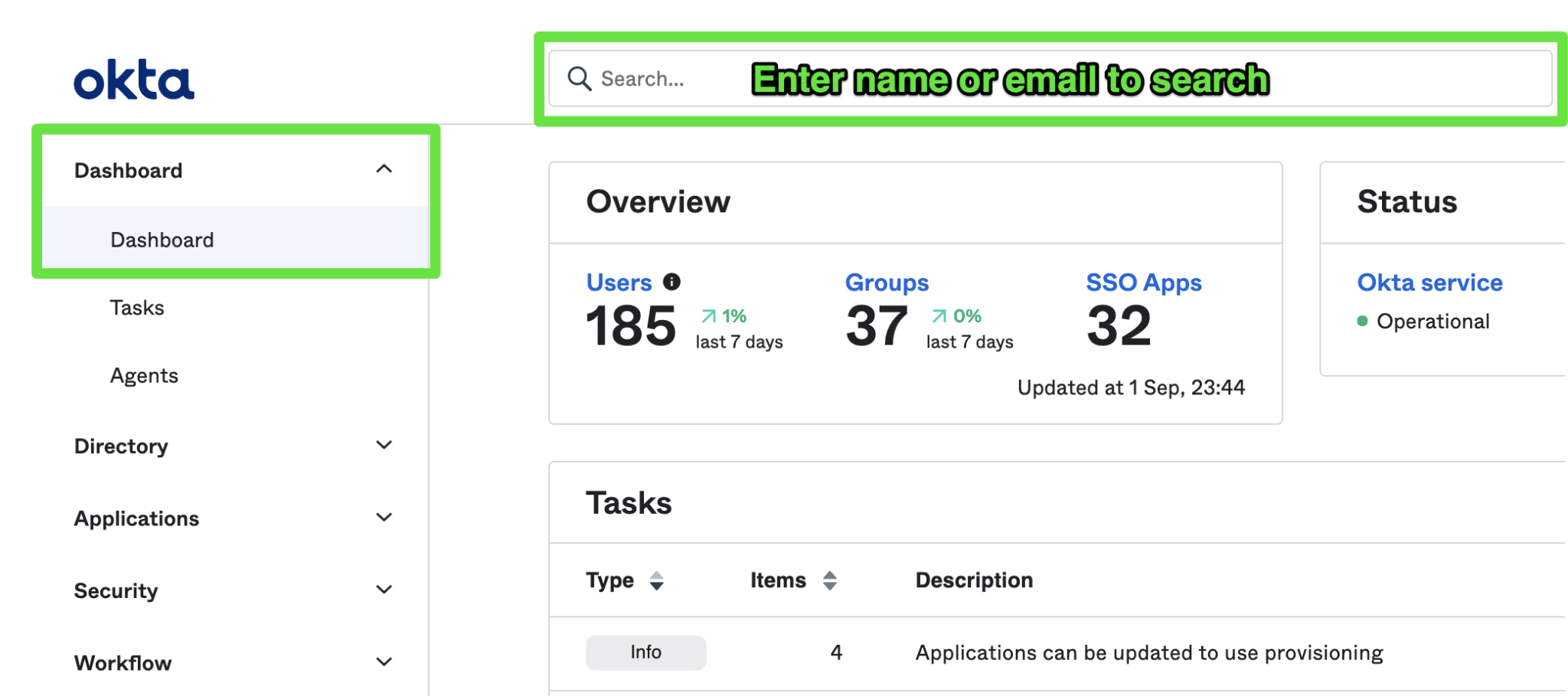Screen dimensions: 1568x696
Task: Click the Description column header
Action: (974, 580)
